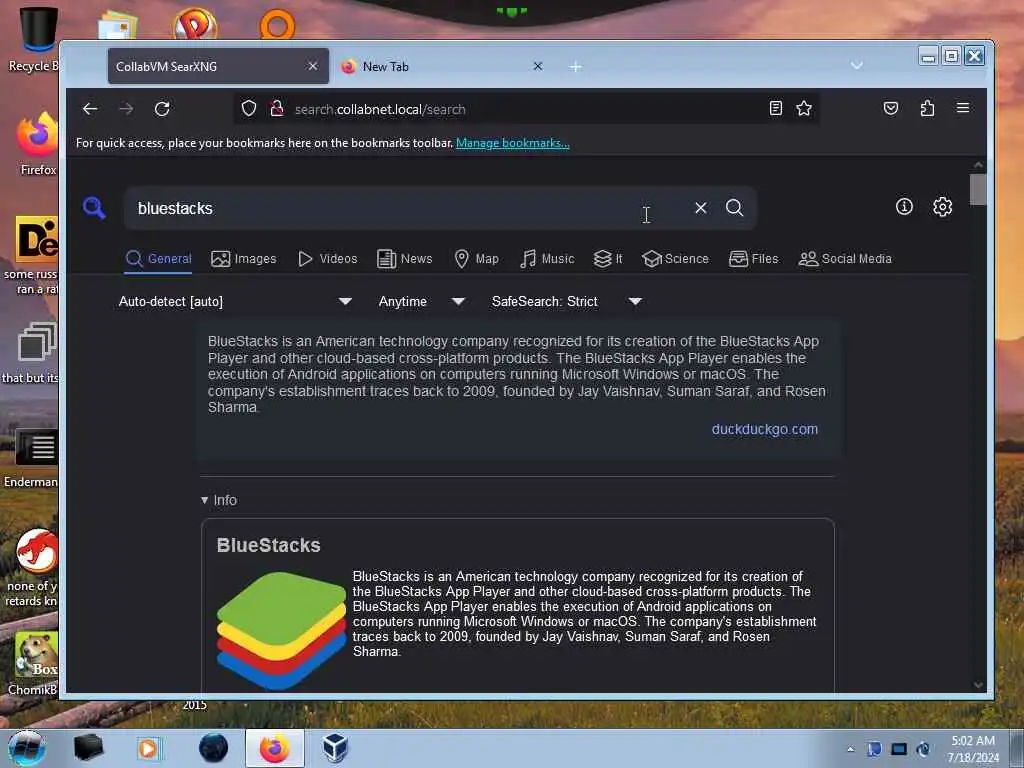
Task: Switch to the CollabVM SearXNG tab
Action: (x=218, y=66)
